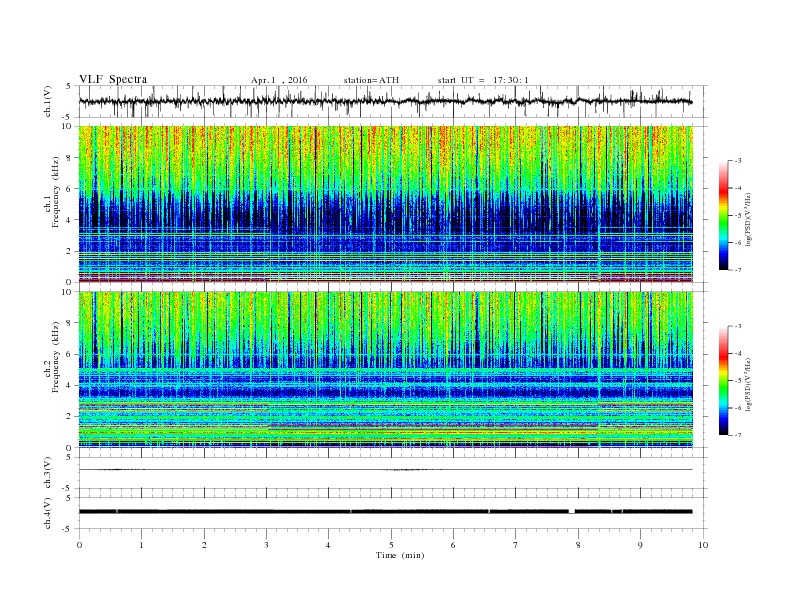Click the "9" minute tick label
792x612 pixels.
tap(640, 545)
